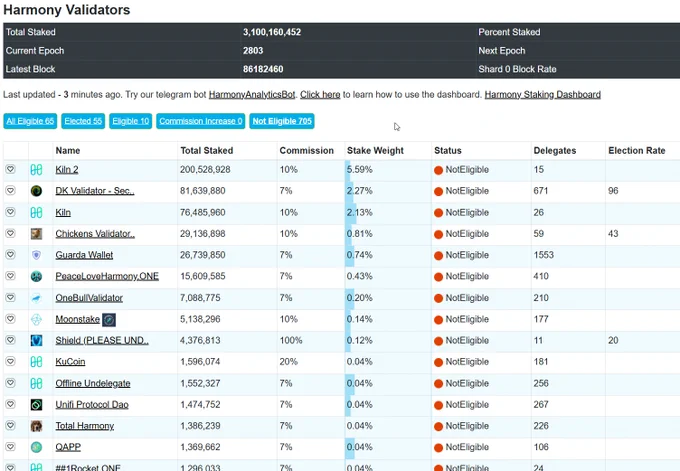Image resolution: width=680 pixels, height=471 pixels.
Task: Filter by Commission Increase 0
Action: click(201, 121)
